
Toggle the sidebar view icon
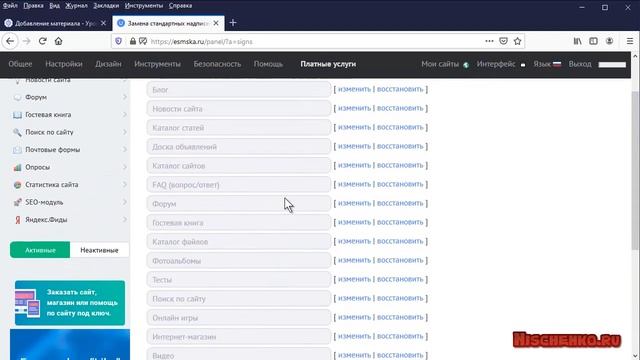tap(593, 41)
